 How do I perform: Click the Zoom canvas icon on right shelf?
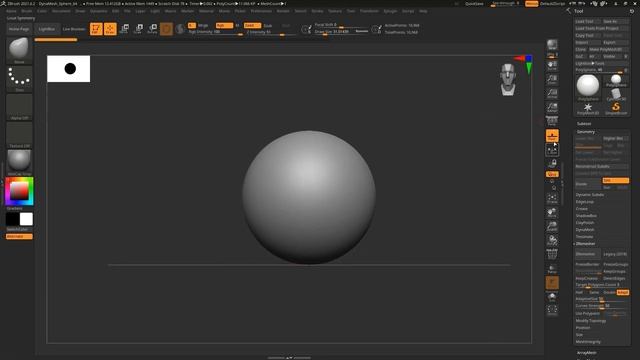(552, 79)
